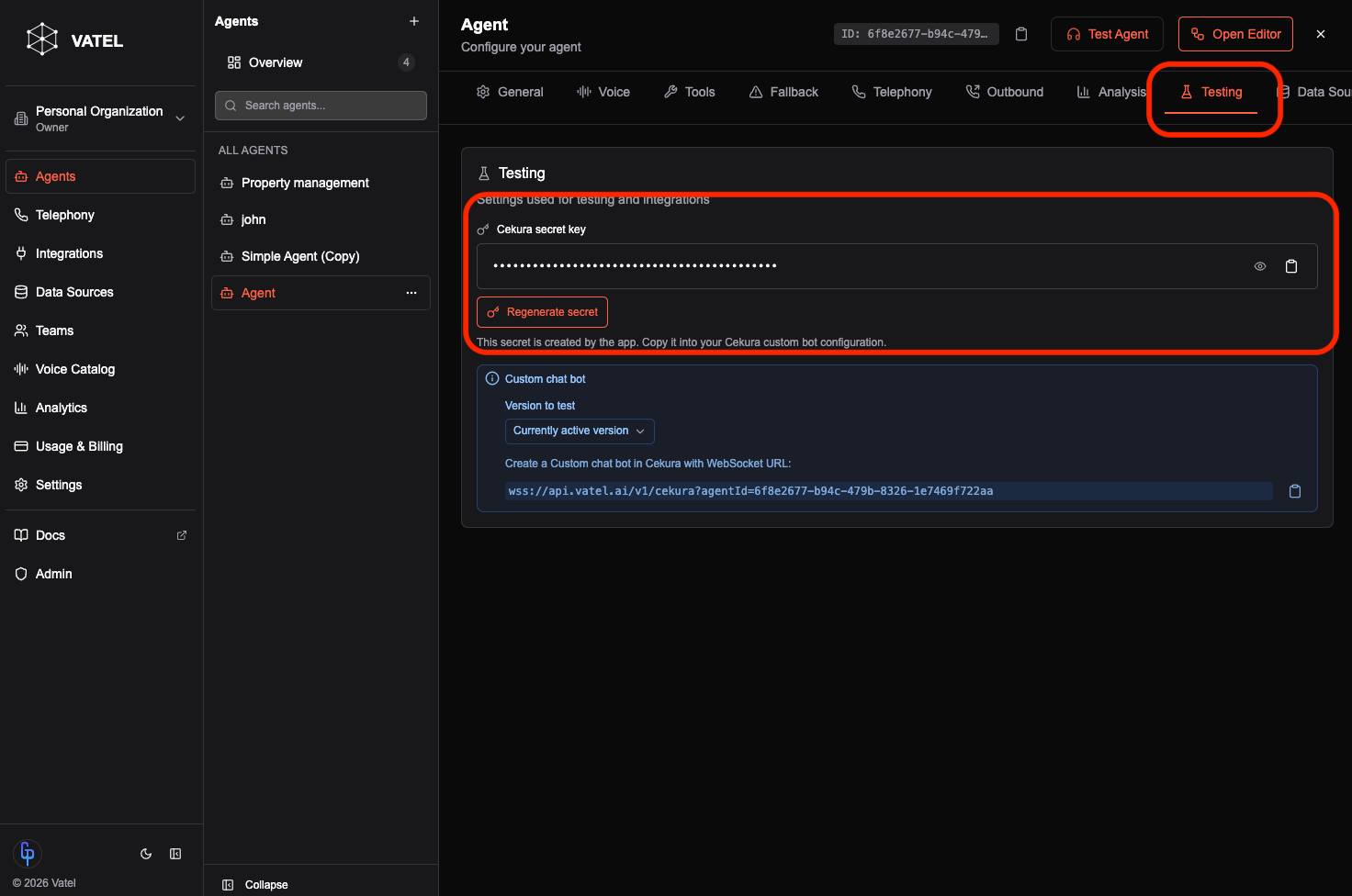1352x896 pixels.
Task: Switch to the General tab
Action: pos(510,92)
